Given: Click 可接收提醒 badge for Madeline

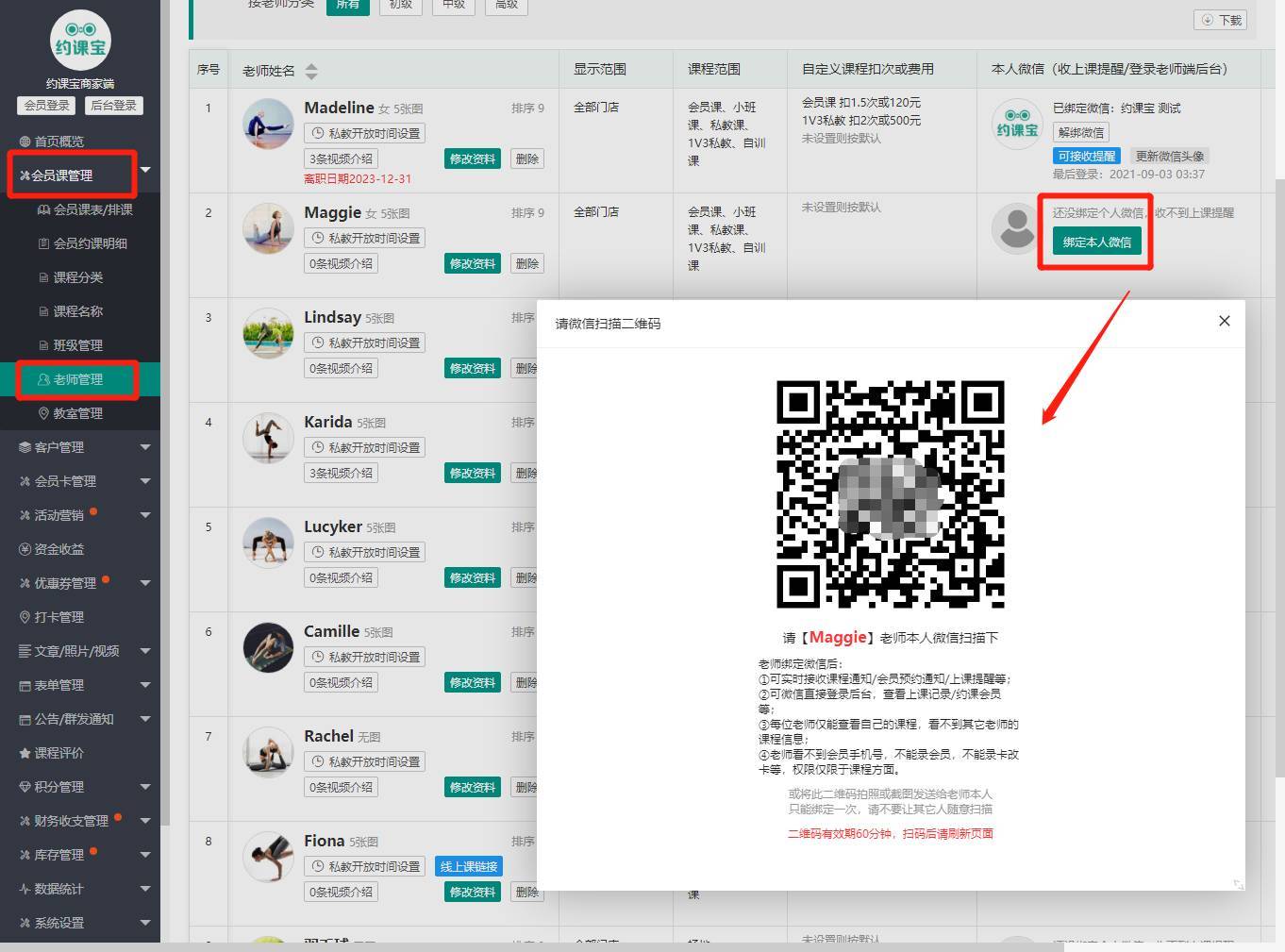Looking at the screenshot, I should click(1087, 156).
